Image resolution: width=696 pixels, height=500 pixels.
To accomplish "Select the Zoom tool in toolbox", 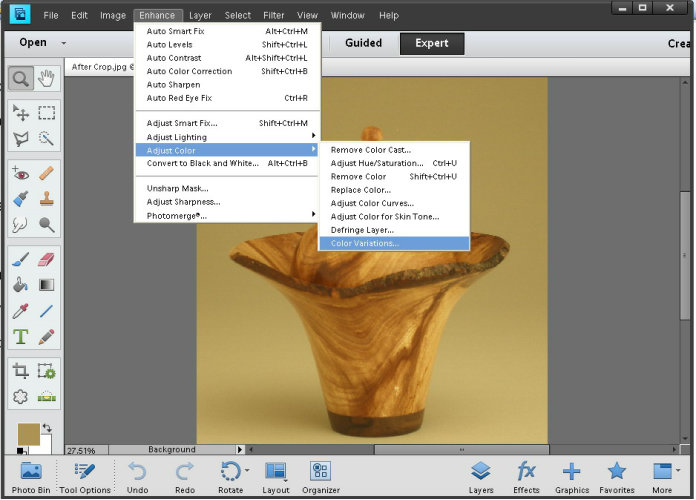I will tap(20, 79).
